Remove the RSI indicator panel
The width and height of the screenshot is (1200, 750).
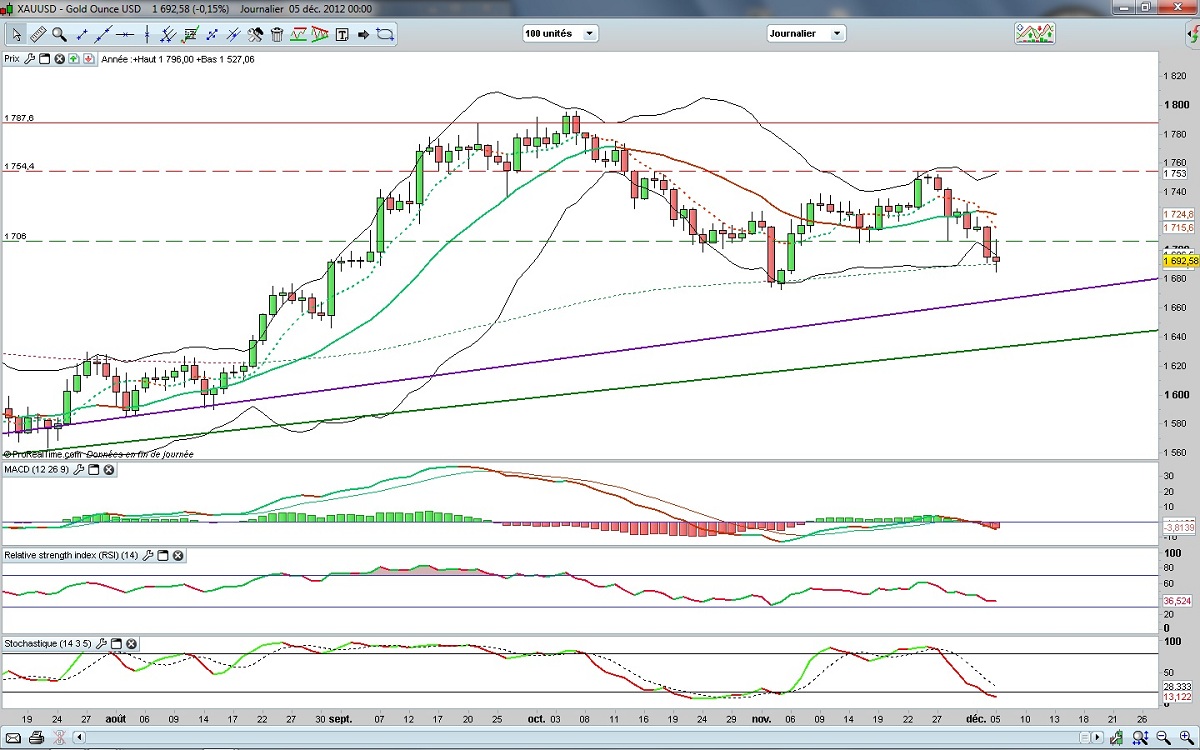pyautogui.click(x=177, y=555)
